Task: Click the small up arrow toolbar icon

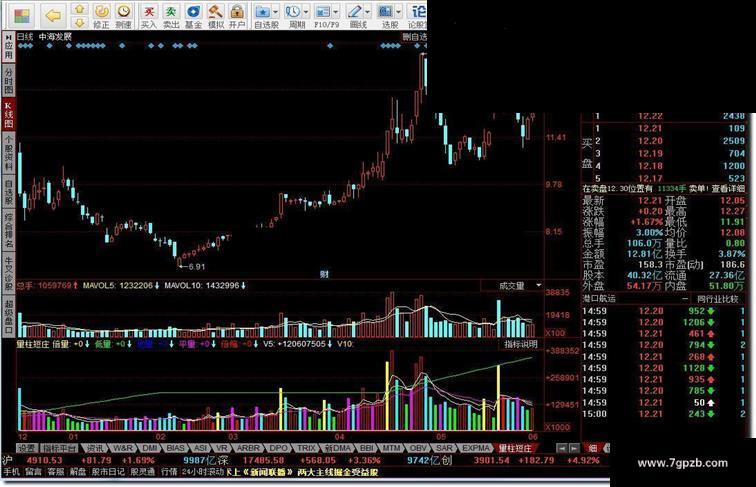Action: 80,9
